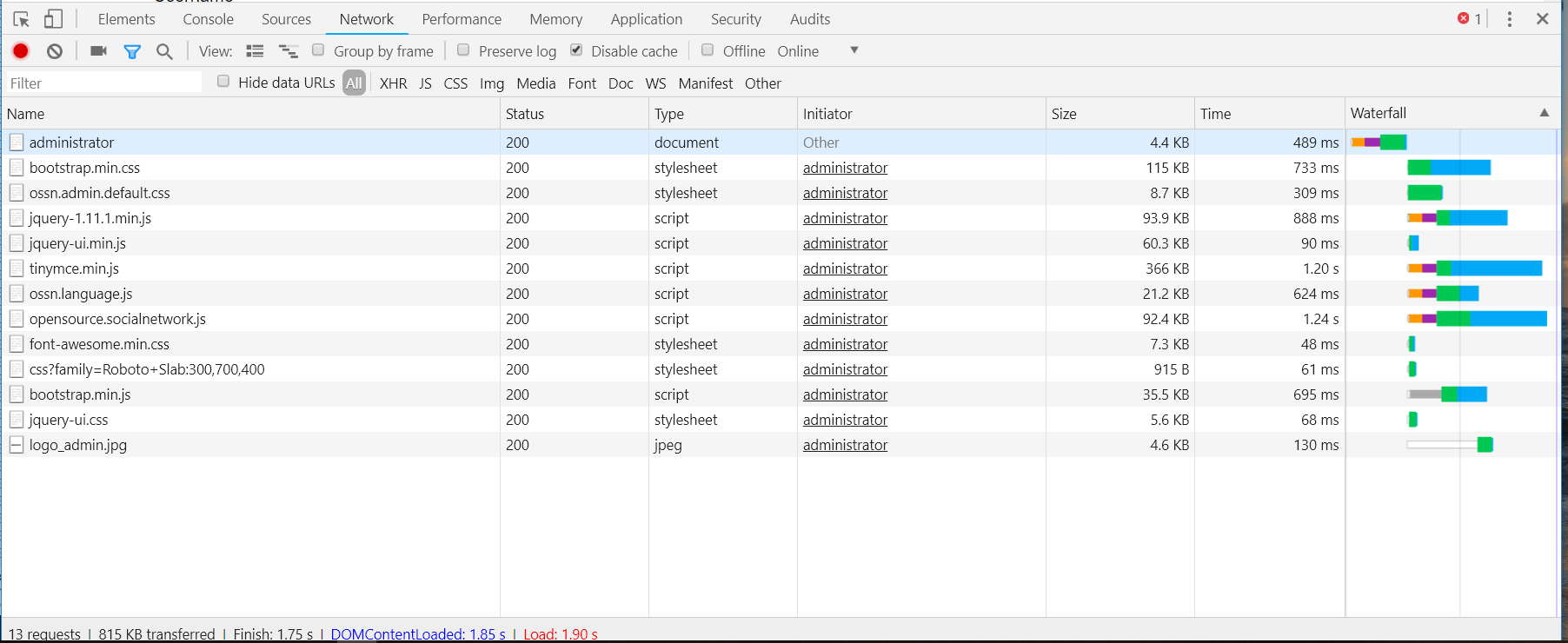Click the inspect element picker icon
The height and width of the screenshot is (643, 1568).
(22, 19)
